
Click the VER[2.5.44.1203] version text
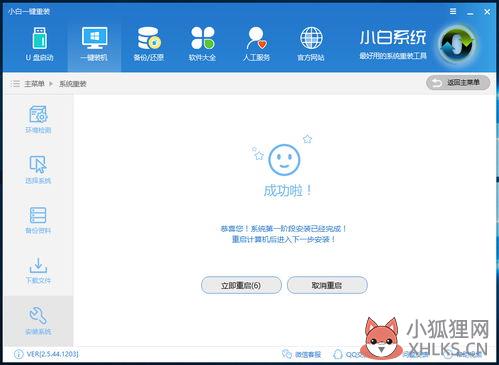52,354
